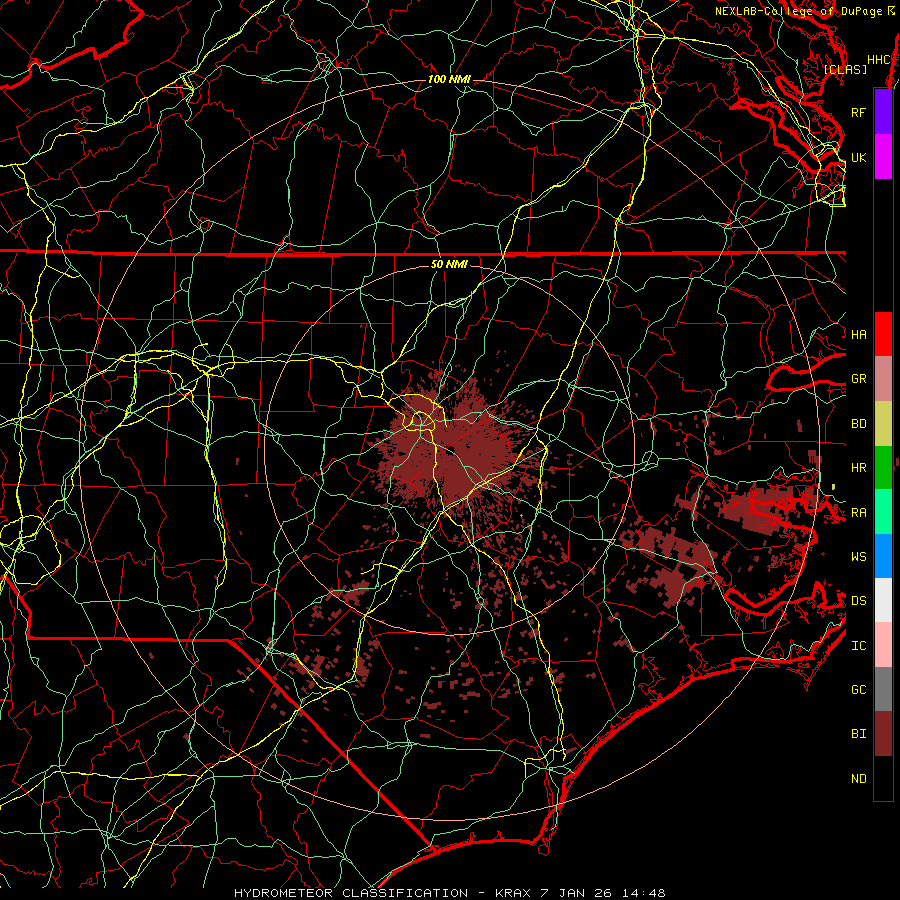Click the HYDROMETEOR CLASSIFICATION title text
The height and width of the screenshot is (900, 900).
click(351, 893)
